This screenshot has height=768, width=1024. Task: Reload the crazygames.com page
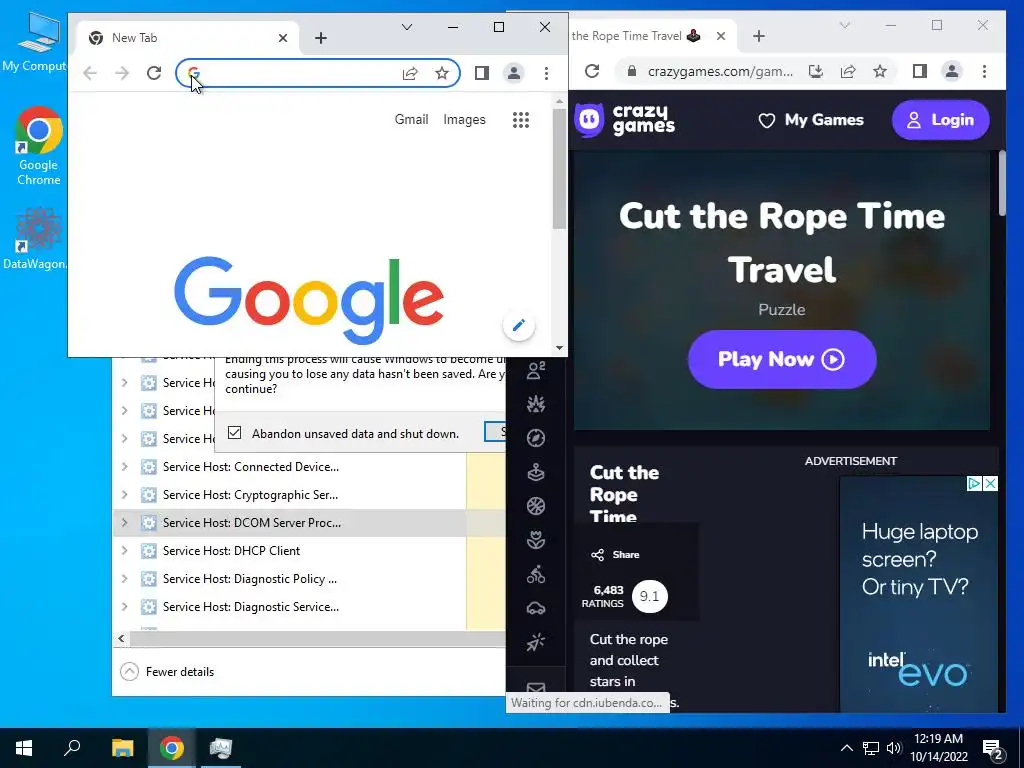pos(592,71)
